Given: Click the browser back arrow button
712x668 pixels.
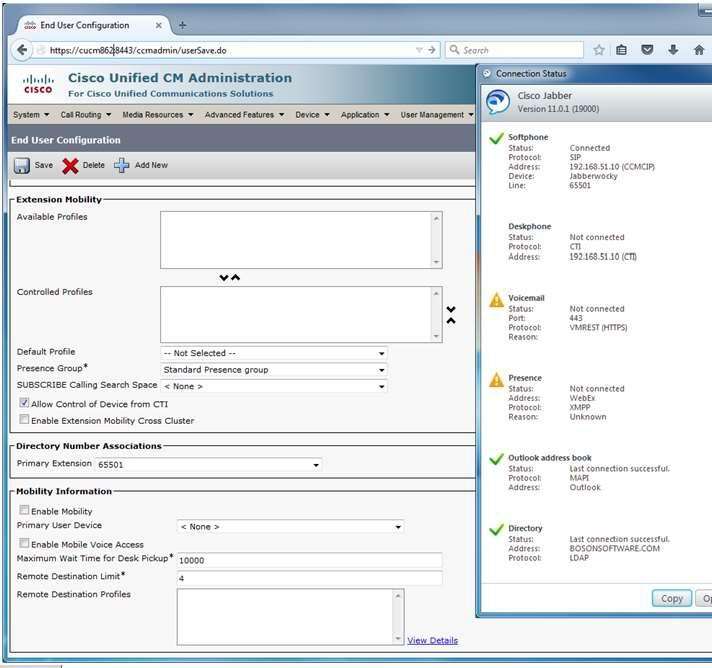Looking at the screenshot, I should (21, 50).
